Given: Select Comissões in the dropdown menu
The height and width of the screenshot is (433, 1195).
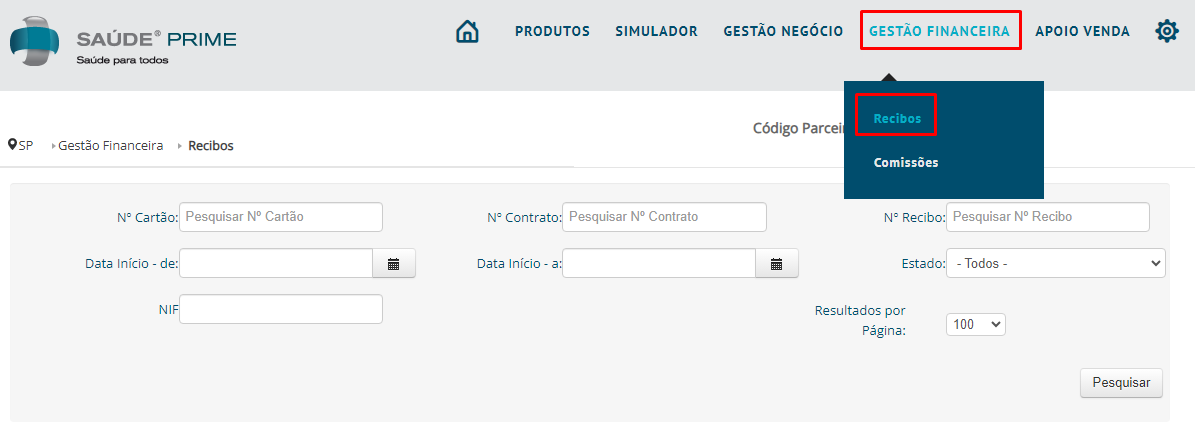Looking at the screenshot, I should pyautogui.click(x=906, y=162).
